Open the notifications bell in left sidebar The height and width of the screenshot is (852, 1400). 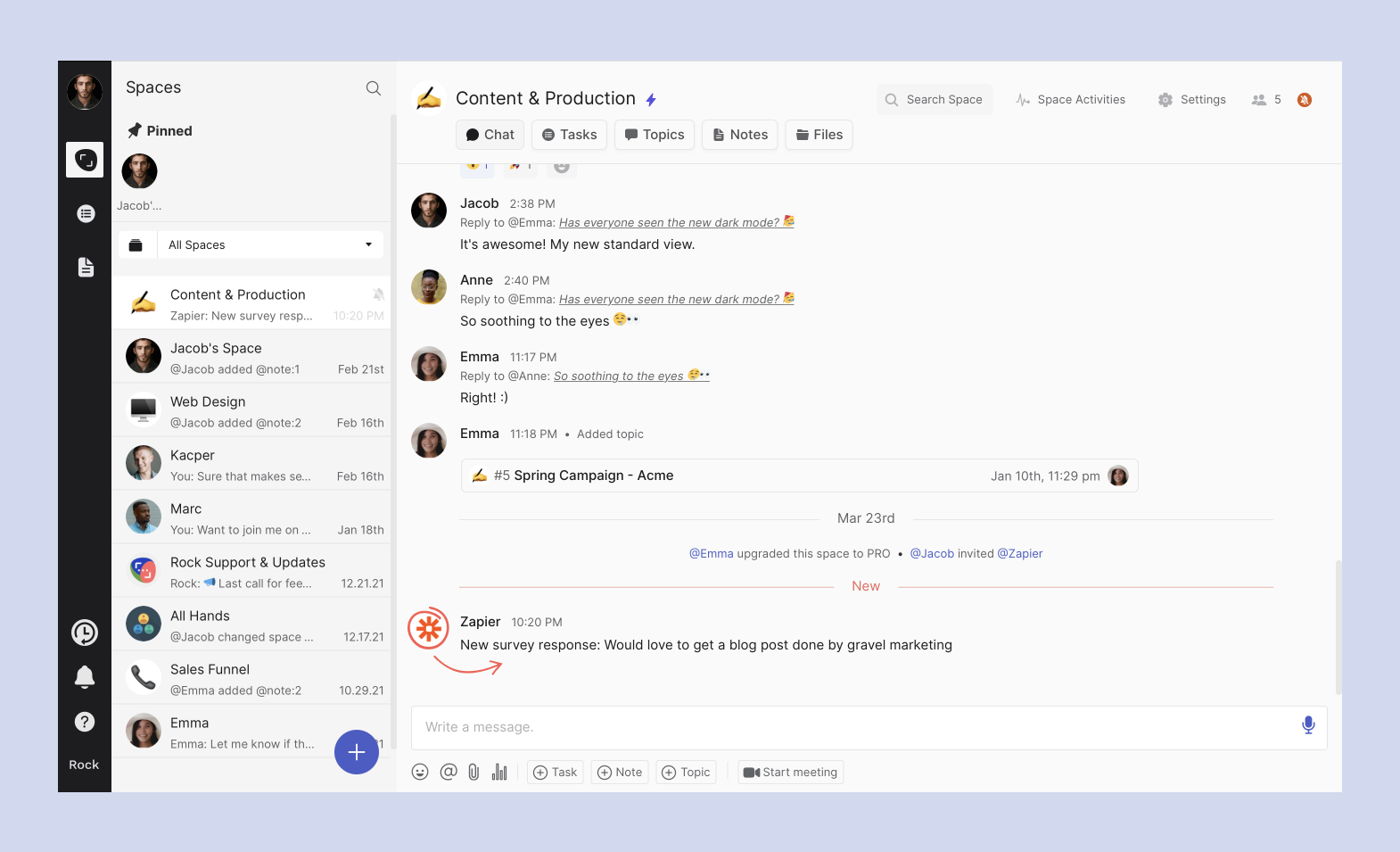[x=85, y=677]
